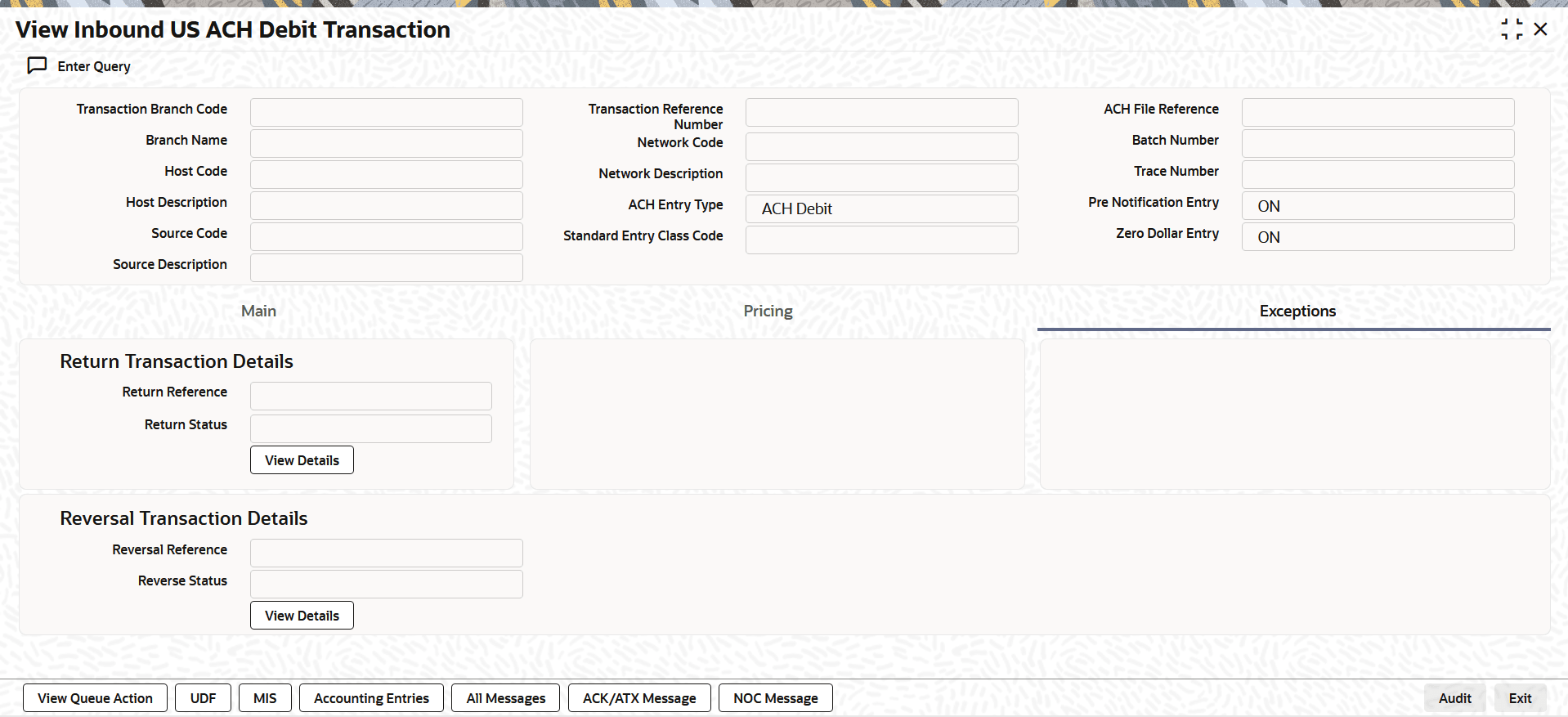The height and width of the screenshot is (717, 1568).
Task: Click the Return Transaction Details heading
Action: pyautogui.click(x=177, y=361)
